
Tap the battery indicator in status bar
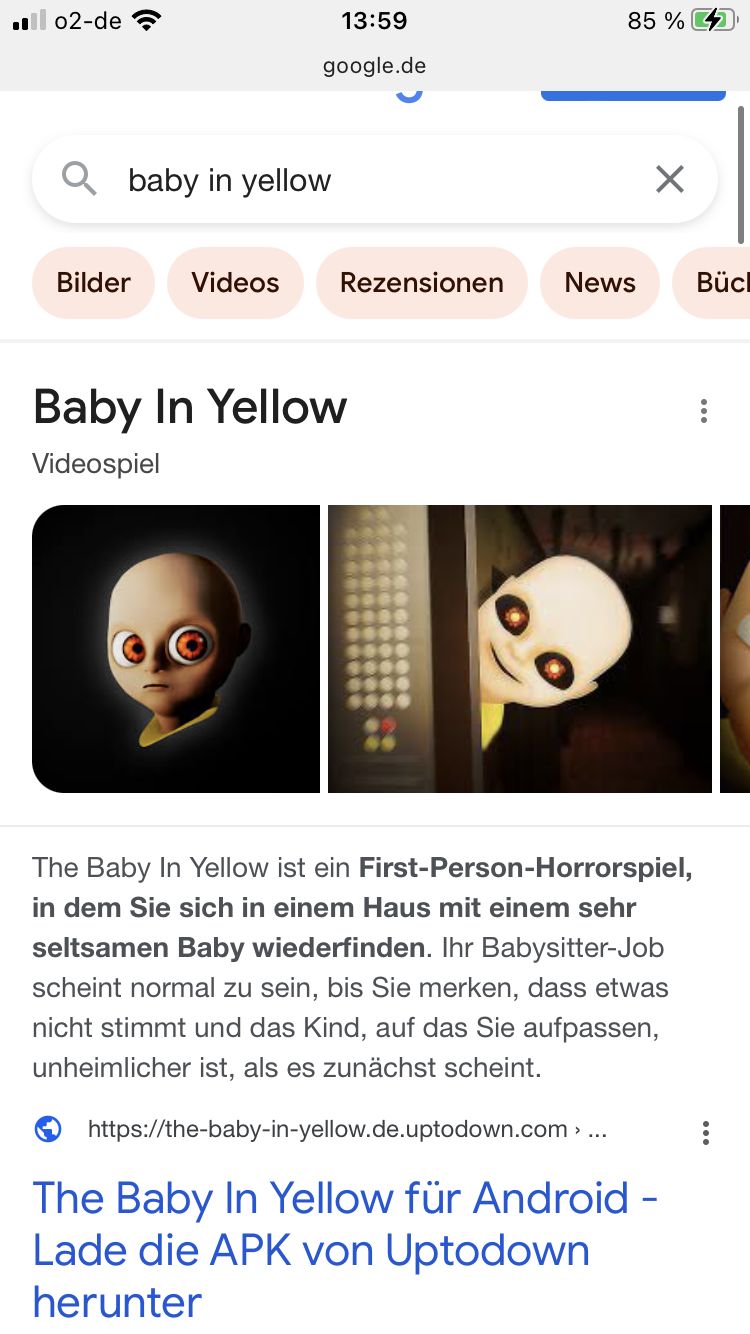(713, 20)
